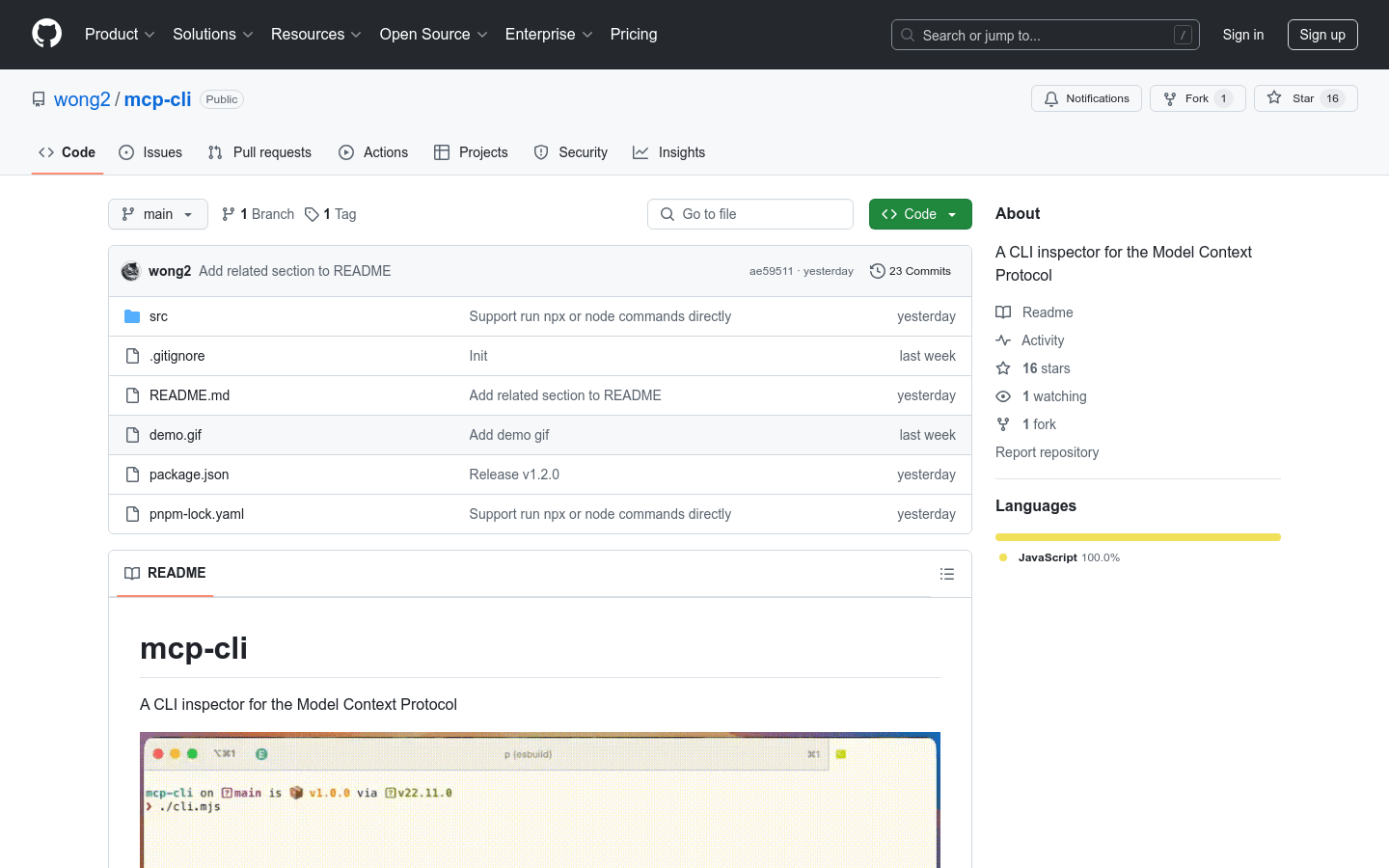Click the slash shortcut icon in search
The image size is (1389, 868).
pos(1183,35)
